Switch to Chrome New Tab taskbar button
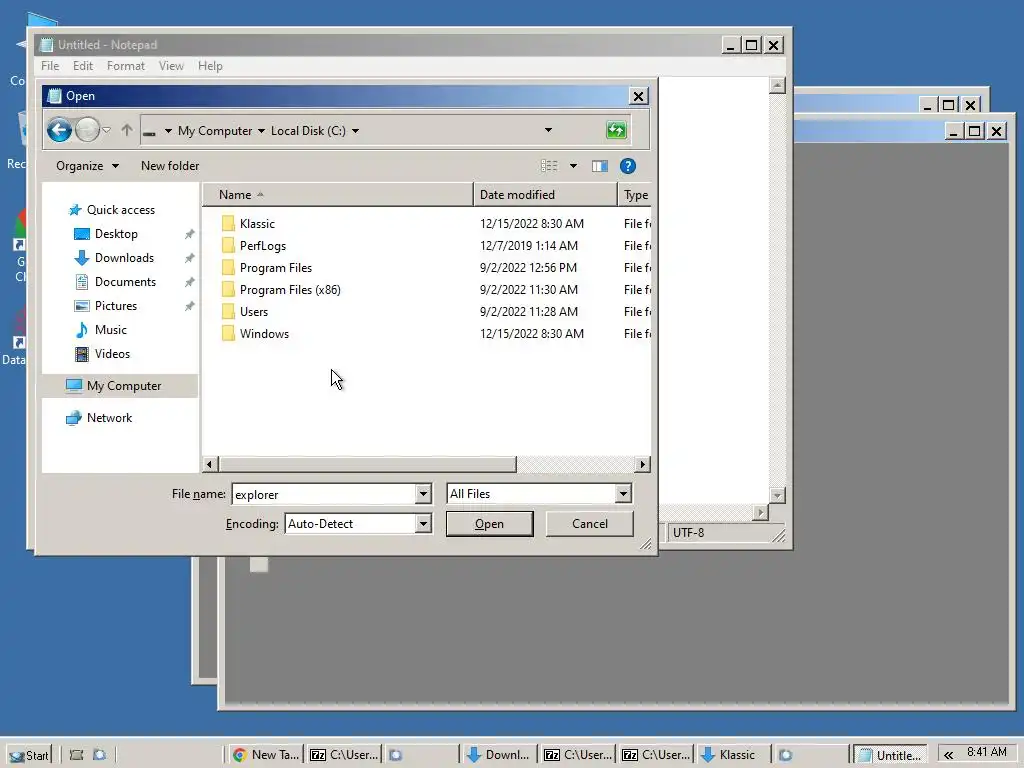This screenshot has width=1024, height=768. 266,755
